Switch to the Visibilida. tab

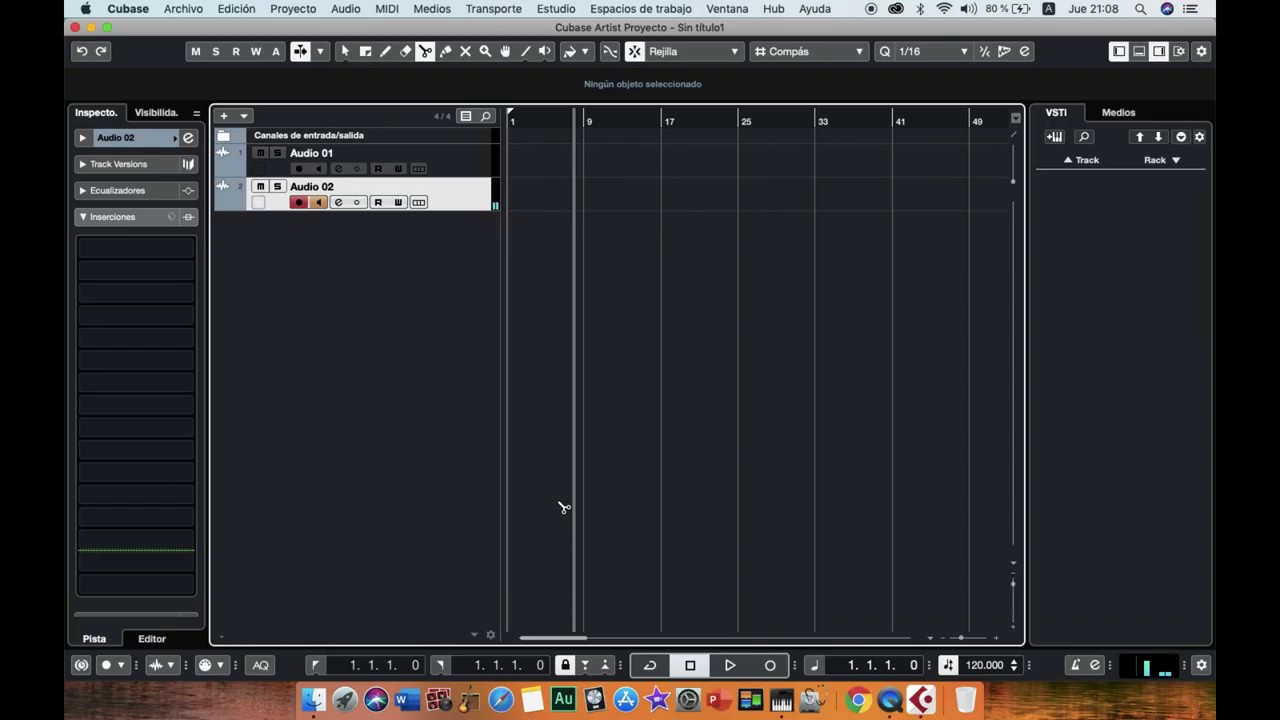click(x=156, y=113)
